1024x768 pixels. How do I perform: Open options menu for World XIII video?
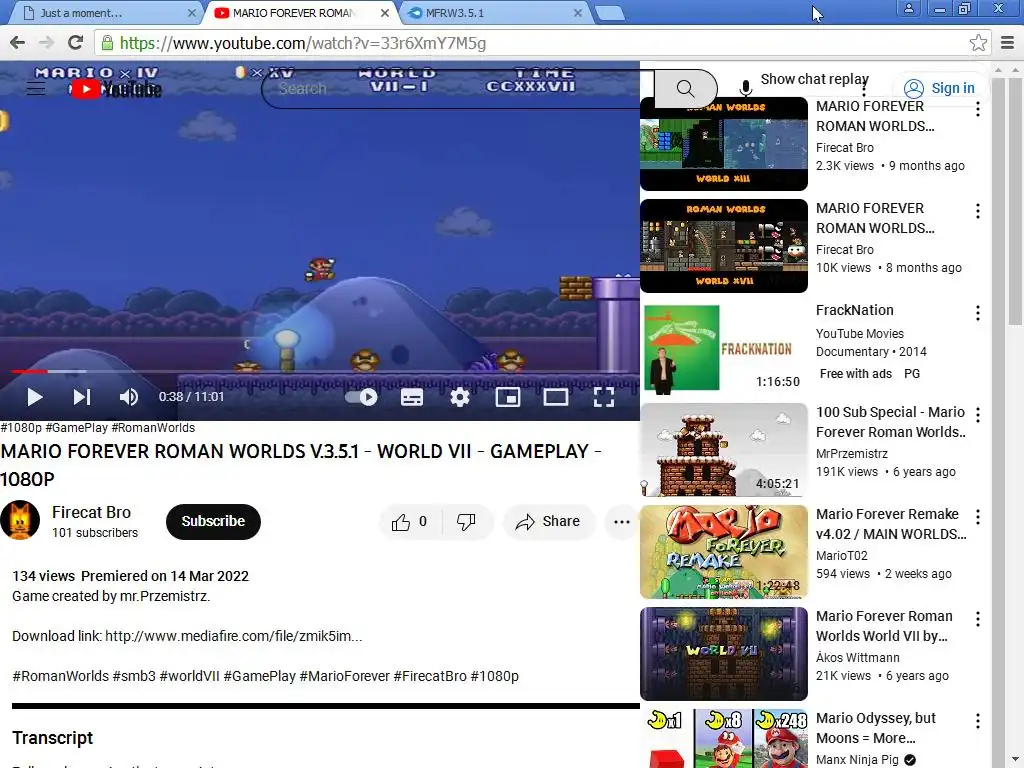978,109
